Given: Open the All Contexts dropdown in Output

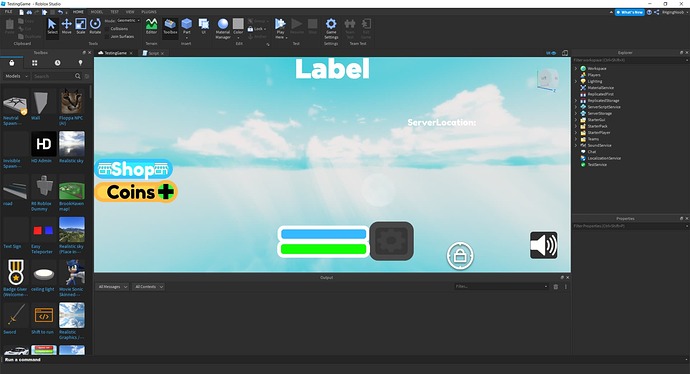Looking at the screenshot, I should (x=148, y=286).
